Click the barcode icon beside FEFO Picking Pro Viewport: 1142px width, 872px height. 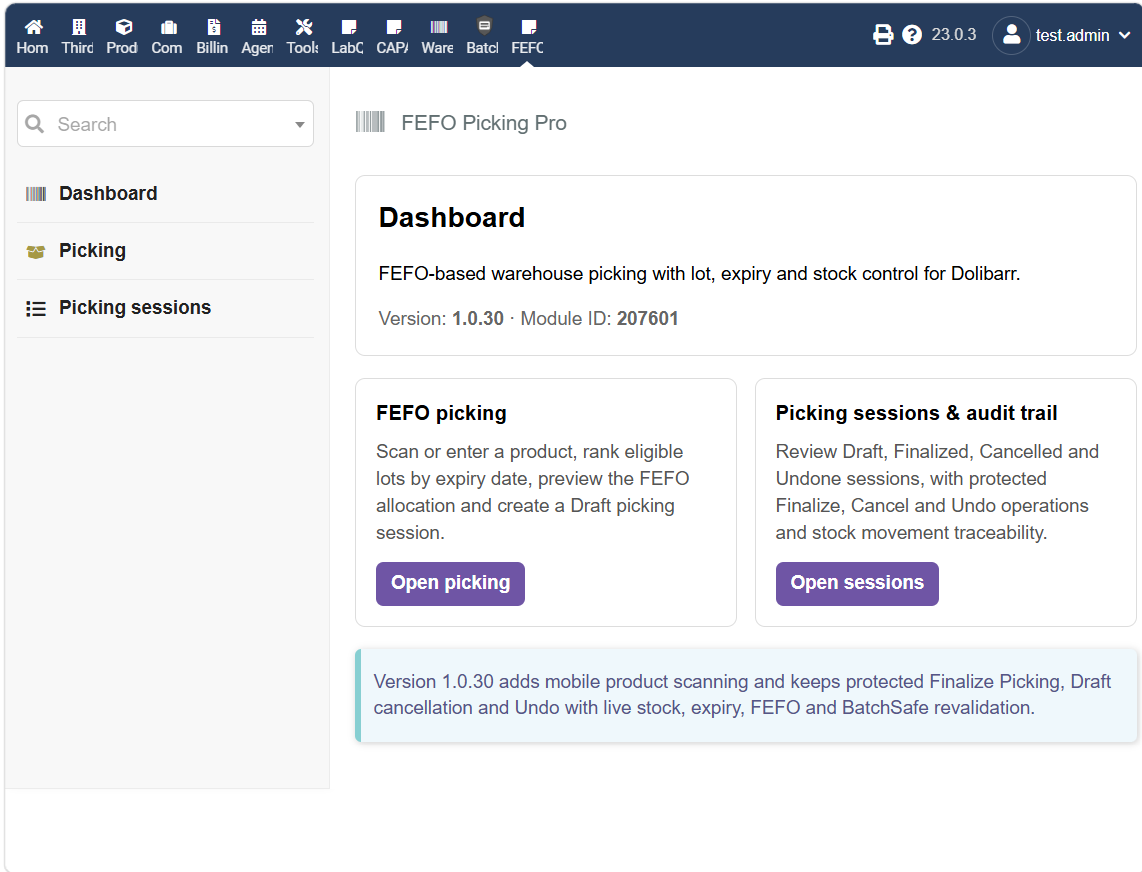click(370, 122)
